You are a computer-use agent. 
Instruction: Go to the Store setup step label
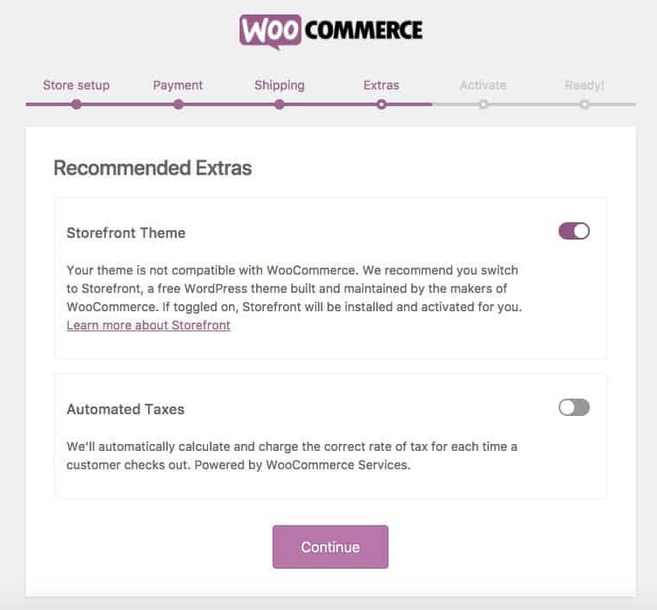click(76, 85)
